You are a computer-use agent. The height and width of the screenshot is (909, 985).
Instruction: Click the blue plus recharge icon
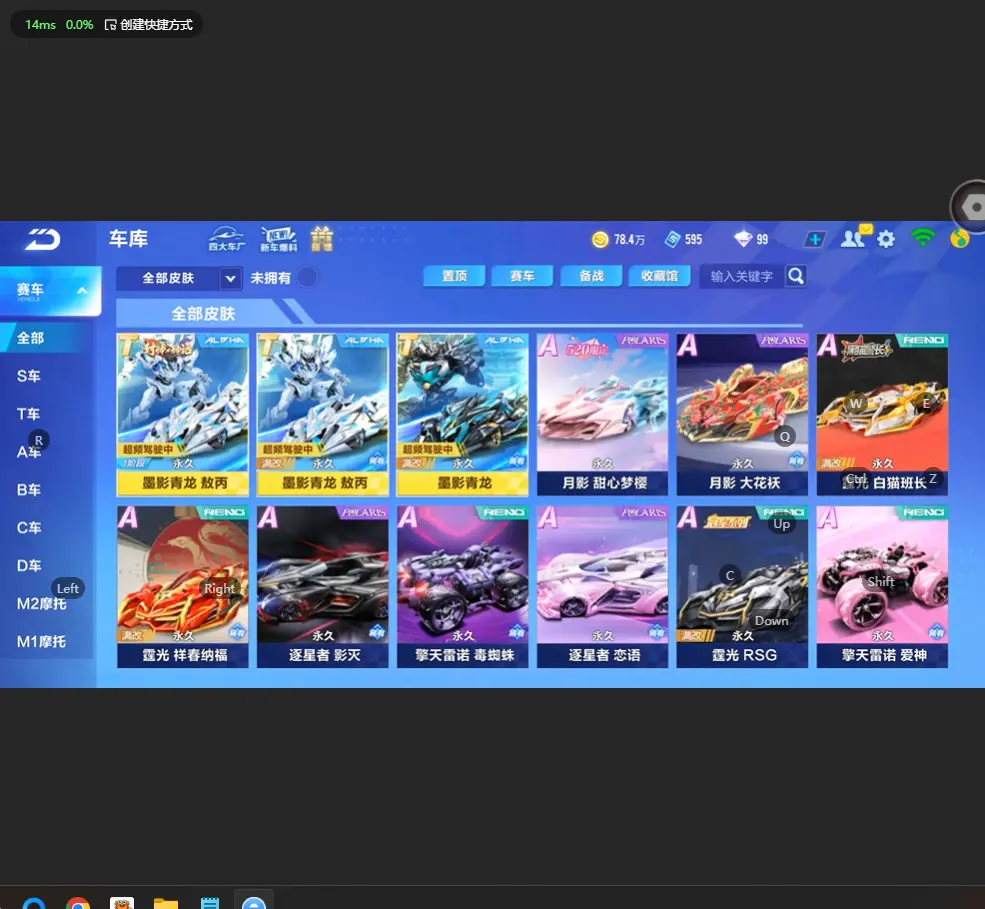815,239
